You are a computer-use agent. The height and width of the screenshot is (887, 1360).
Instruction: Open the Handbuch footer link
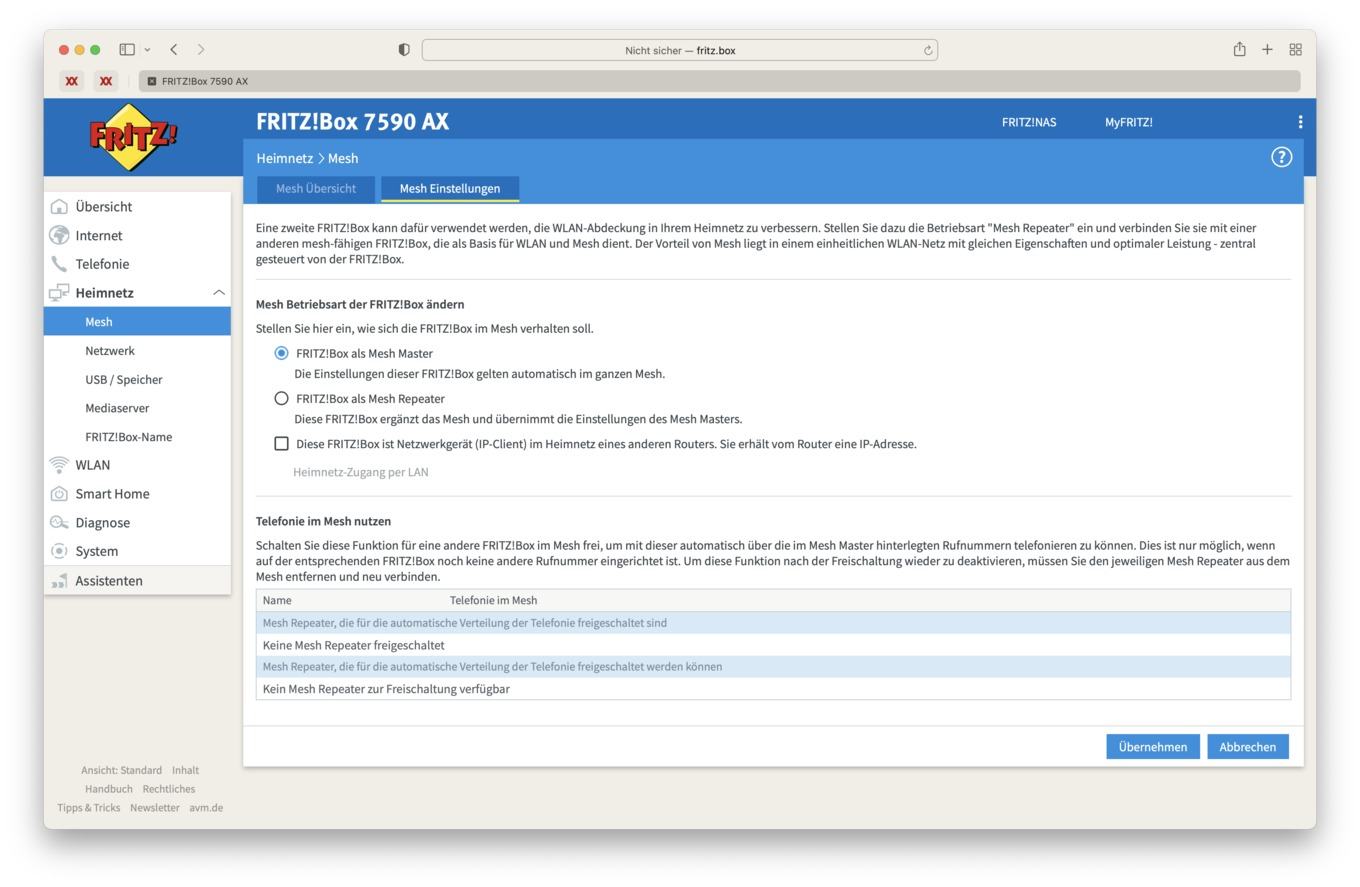pos(108,789)
